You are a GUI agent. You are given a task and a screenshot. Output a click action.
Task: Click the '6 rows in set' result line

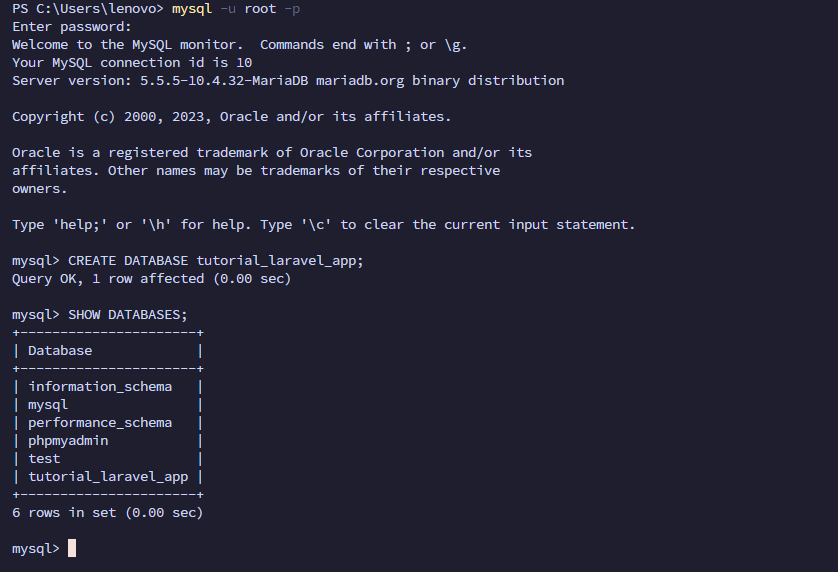pyautogui.click(x=107, y=513)
